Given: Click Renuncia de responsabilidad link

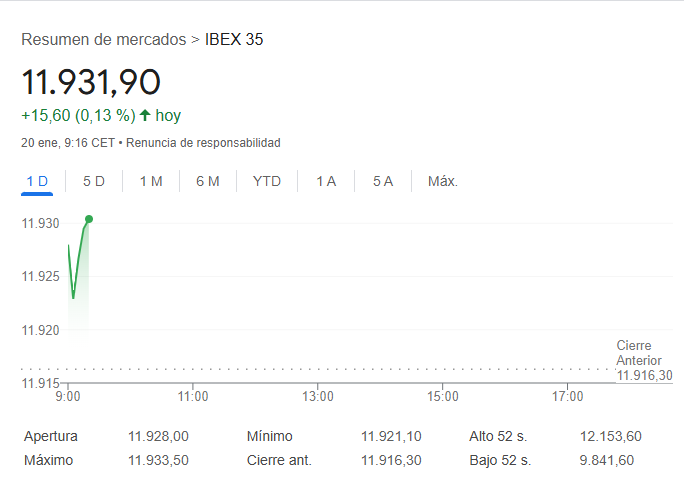Looking at the screenshot, I should click(203, 143).
